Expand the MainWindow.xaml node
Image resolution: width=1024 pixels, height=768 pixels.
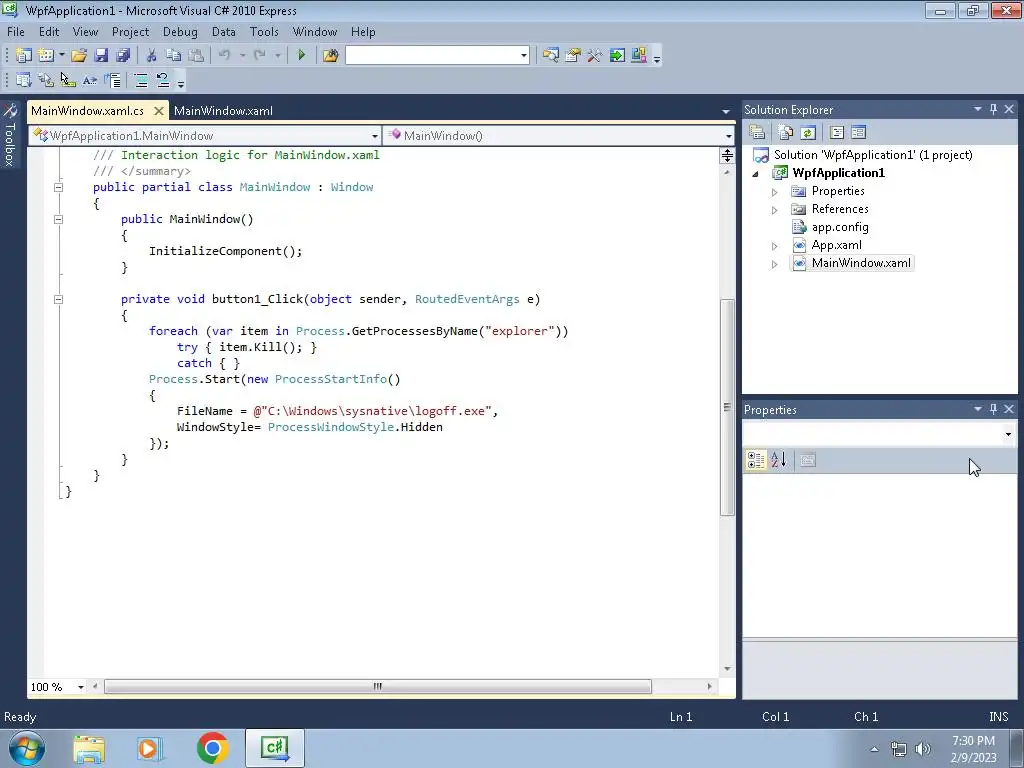coord(775,264)
